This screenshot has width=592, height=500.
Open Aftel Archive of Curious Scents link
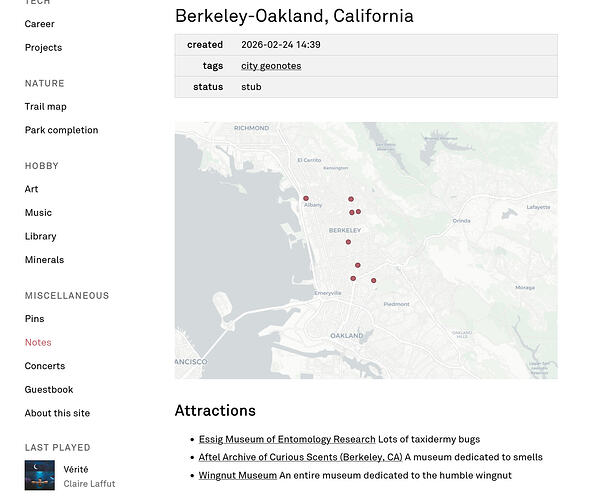[301, 457]
